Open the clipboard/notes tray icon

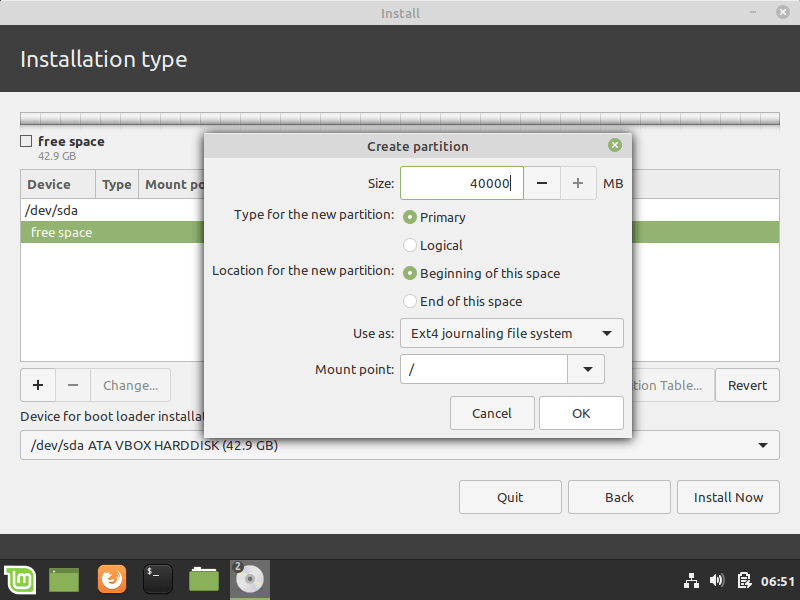(x=744, y=581)
